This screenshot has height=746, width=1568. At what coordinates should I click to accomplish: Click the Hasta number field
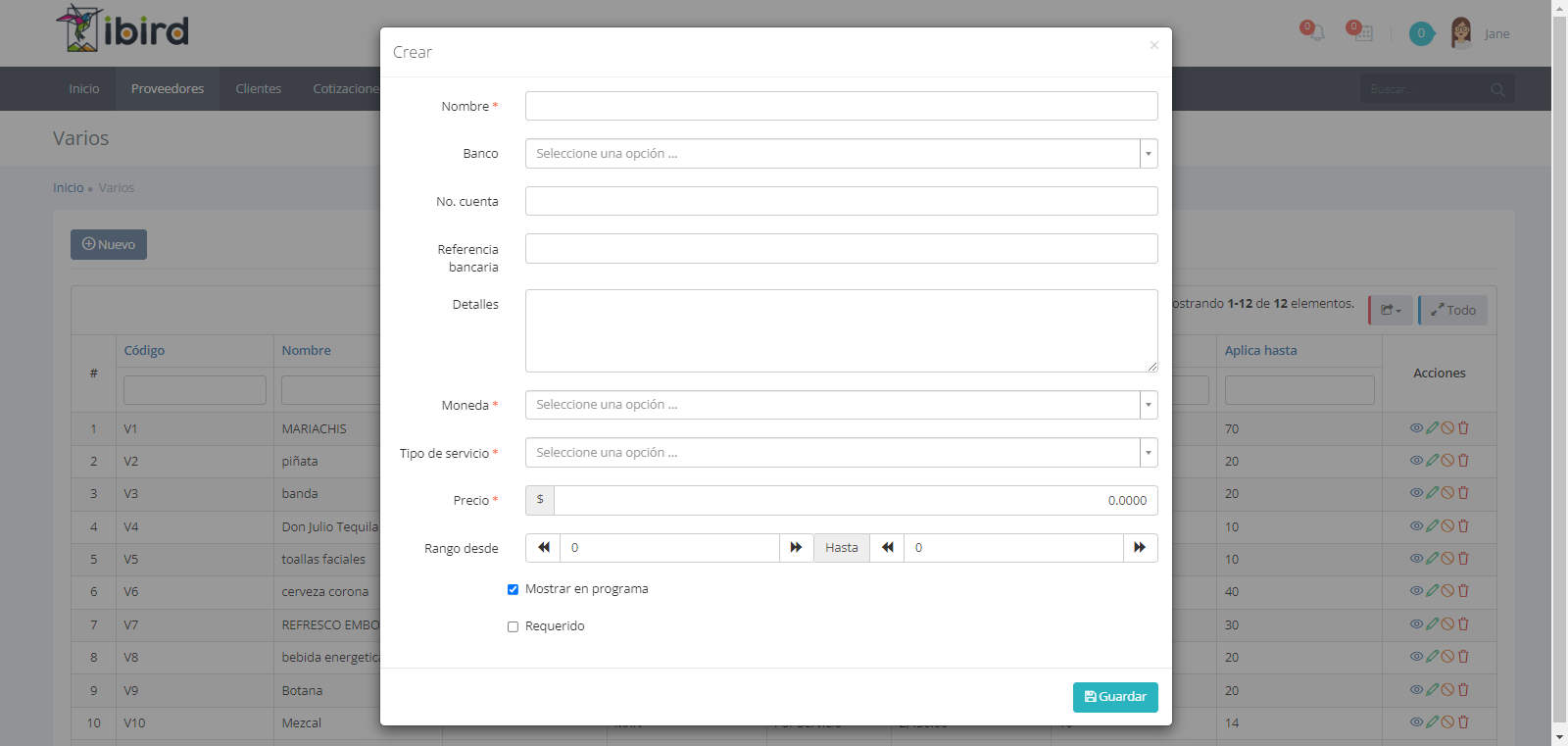(x=1013, y=548)
